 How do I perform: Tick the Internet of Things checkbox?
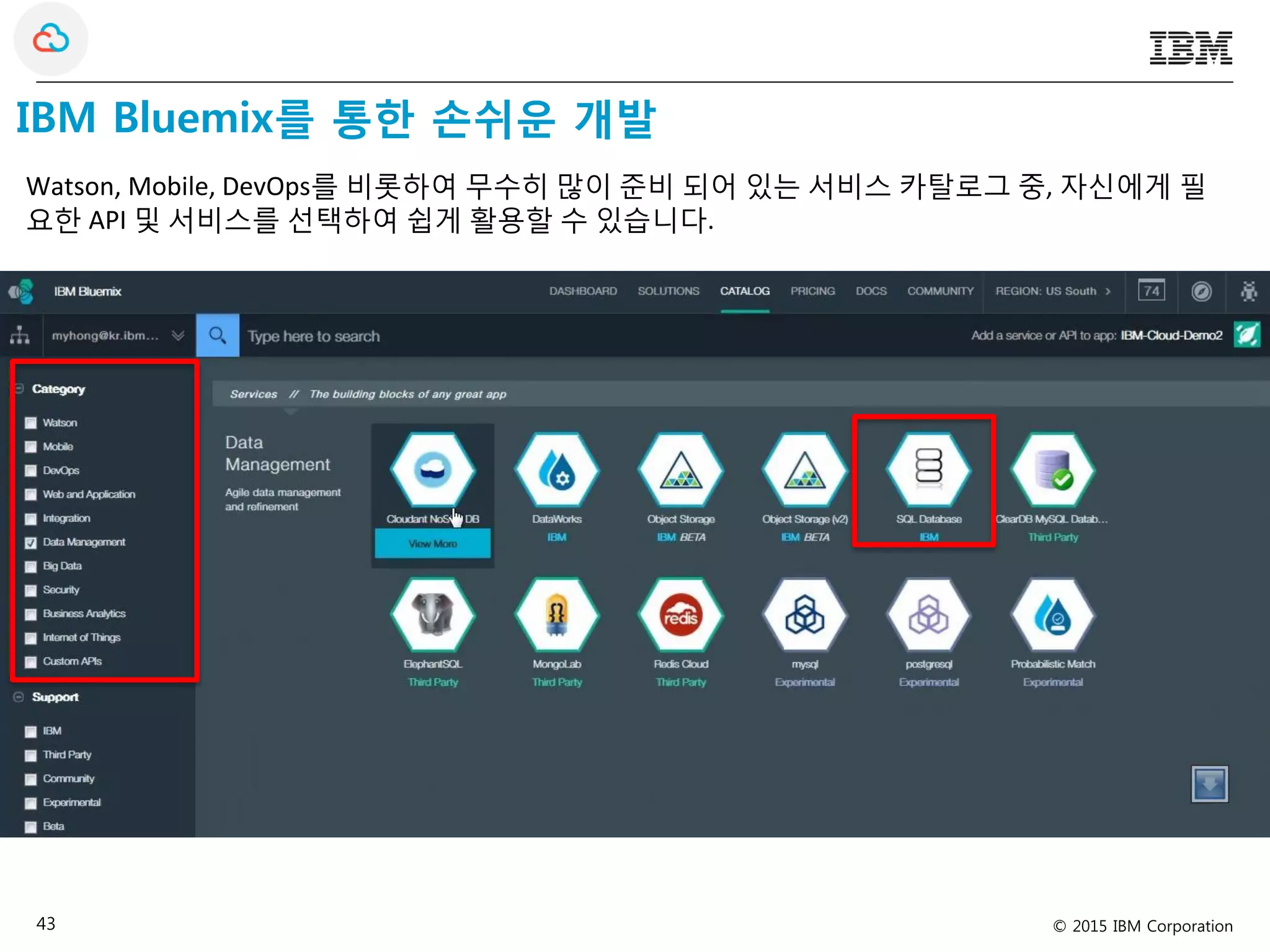(30, 638)
